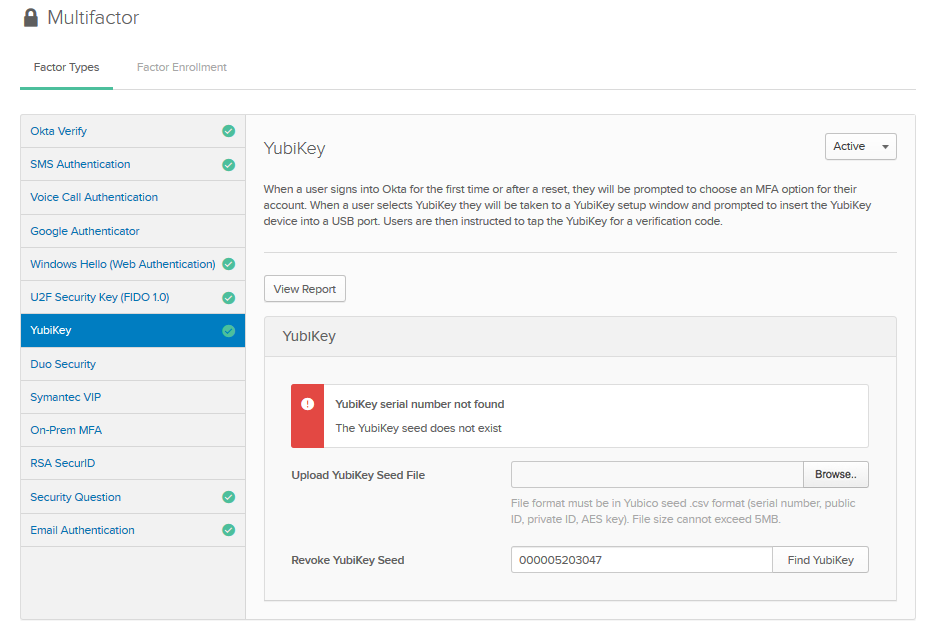The height and width of the screenshot is (621, 928).
Task: Click the green checkmark next to SMS Authentication
Action: pyautogui.click(x=228, y=165)
